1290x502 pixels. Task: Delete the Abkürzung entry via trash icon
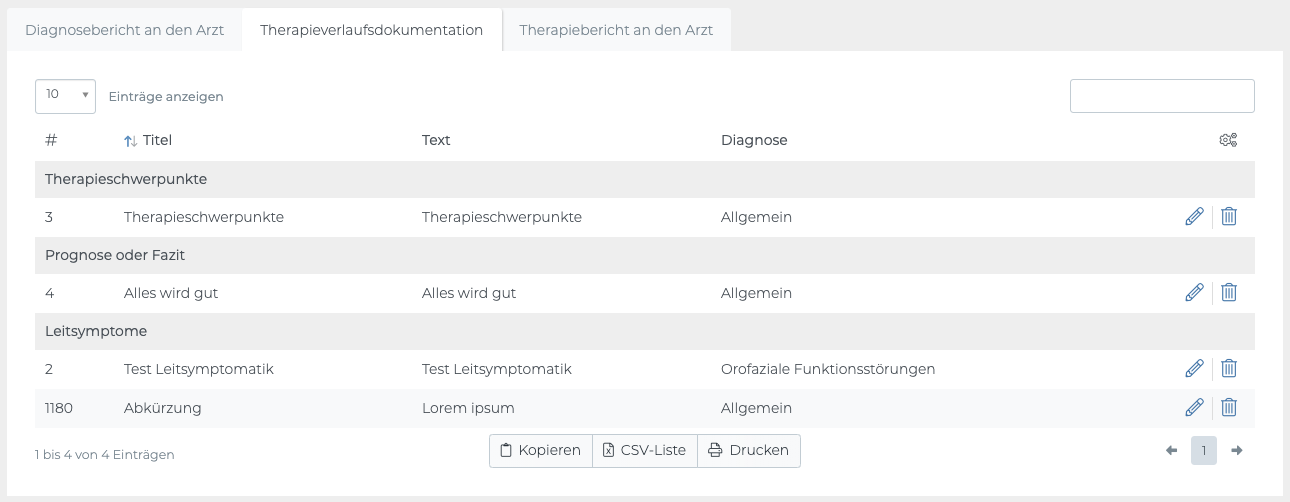coord(1229,408)
